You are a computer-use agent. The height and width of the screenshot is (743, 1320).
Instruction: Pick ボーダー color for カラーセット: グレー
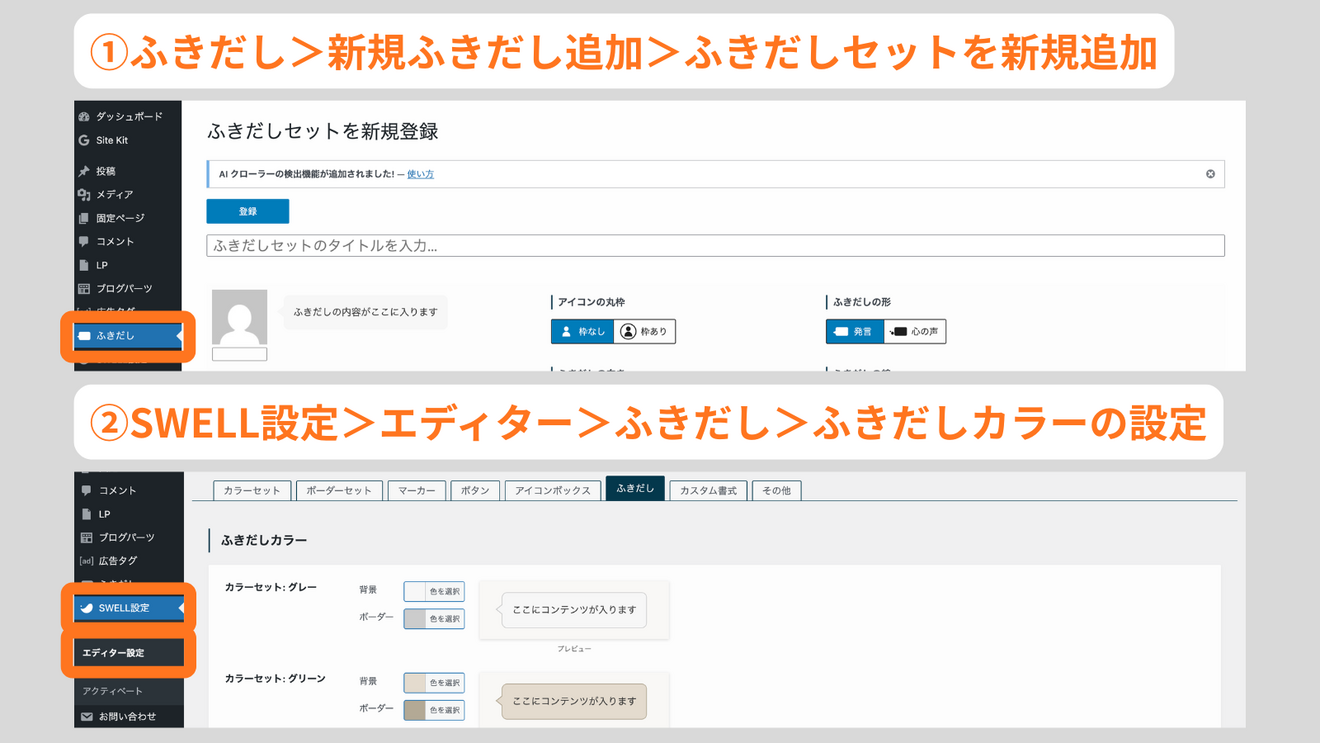(434, 619)
